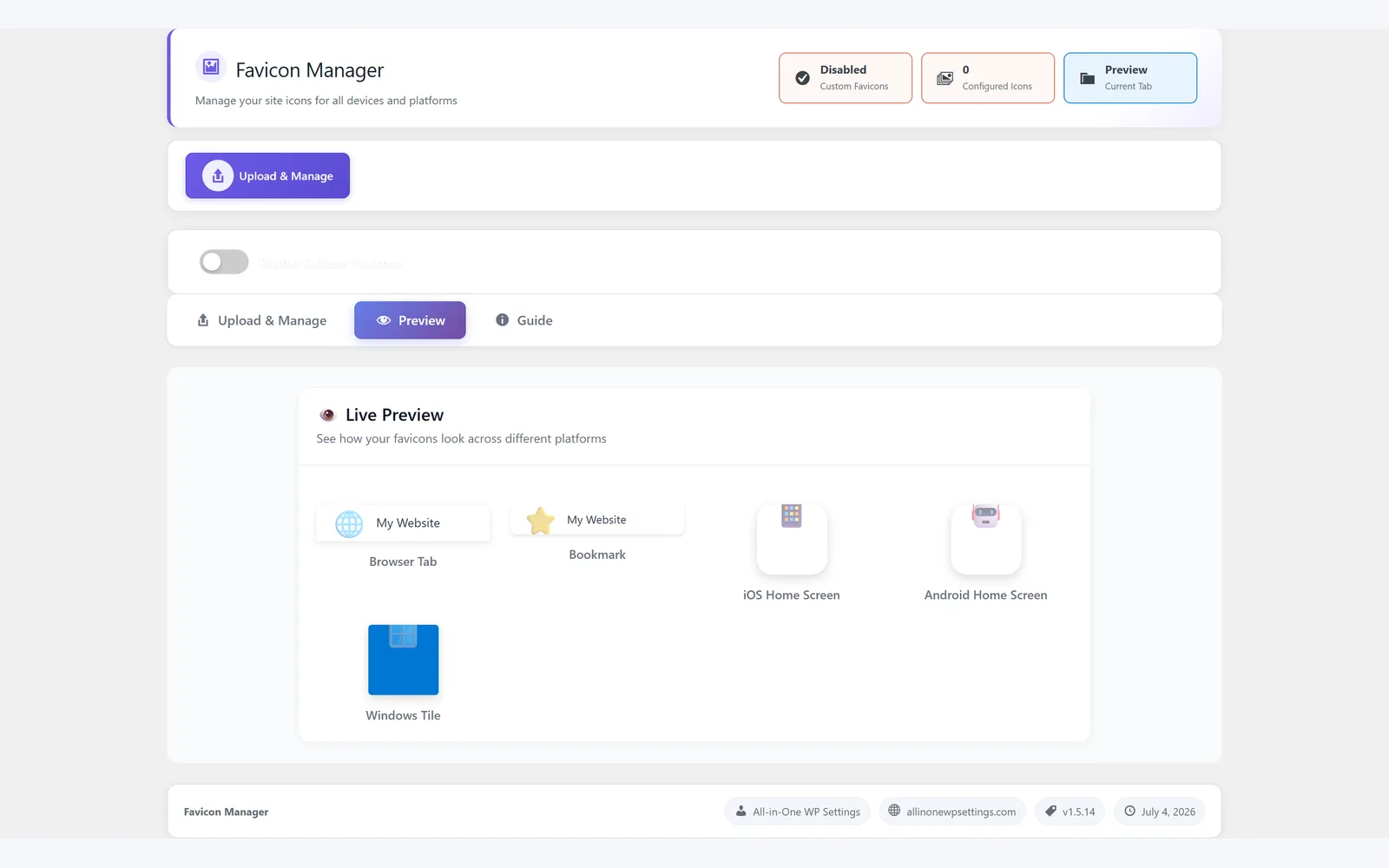Click the eye emoji beside Live Preview
Image resolution: width=1389 pixels, height=868 pixels.
(x=327, y=415)
